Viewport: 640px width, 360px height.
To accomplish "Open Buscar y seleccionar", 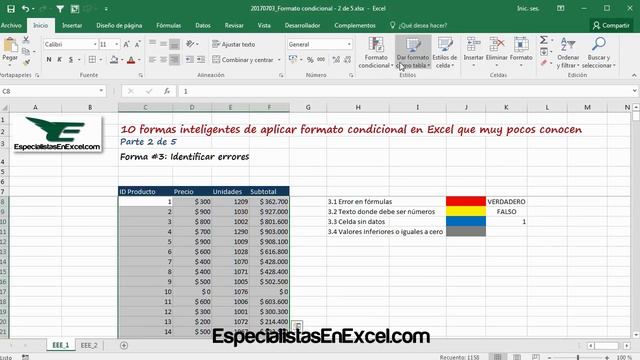I will (x=599, y=53).
